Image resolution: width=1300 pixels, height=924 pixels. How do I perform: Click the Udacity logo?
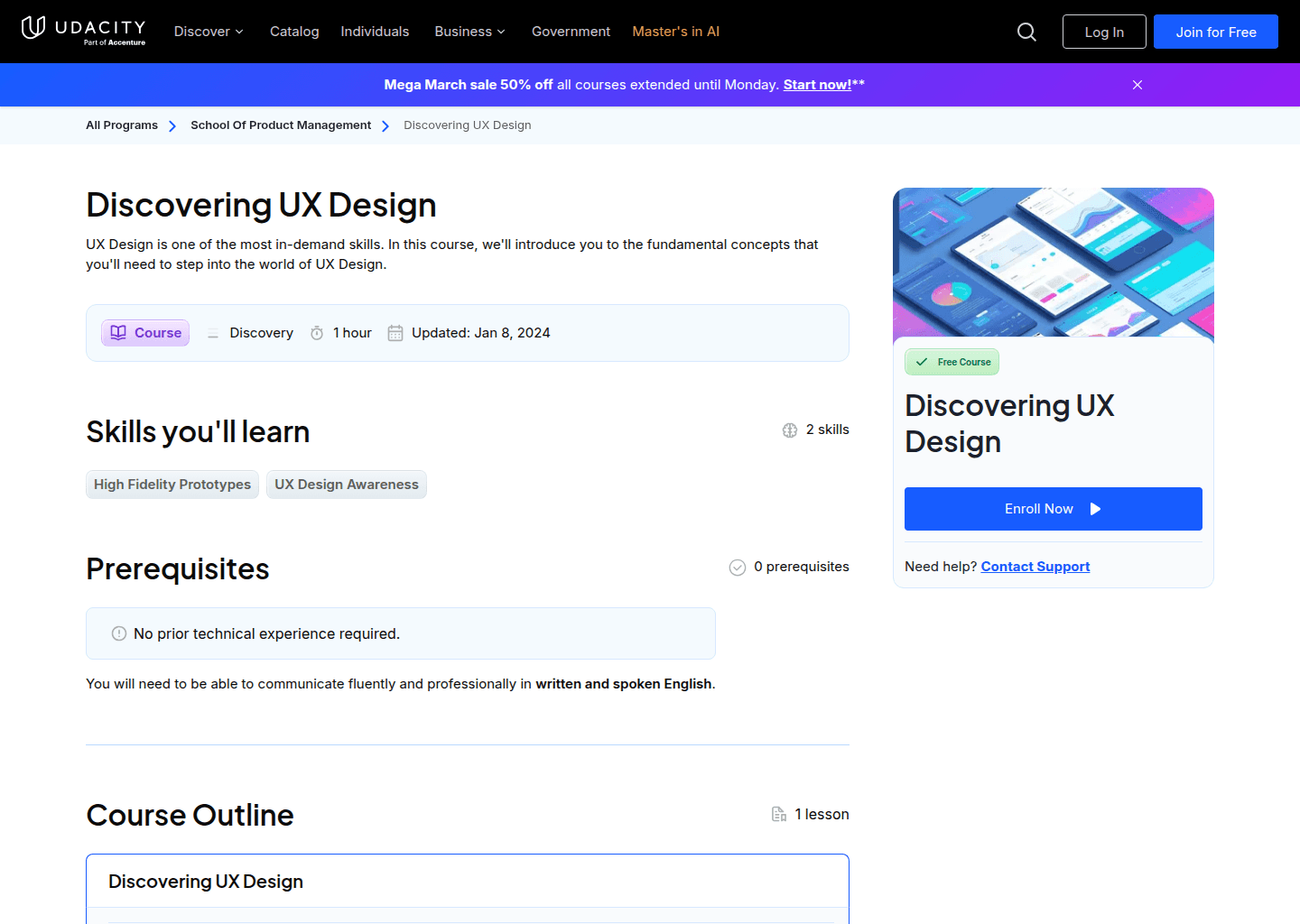point(83,31)
